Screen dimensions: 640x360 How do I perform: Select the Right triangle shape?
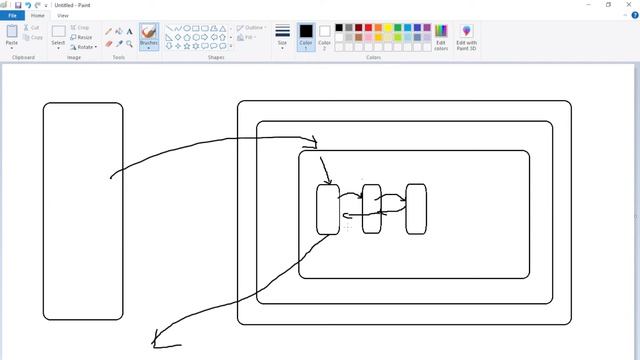click(x=169, y=37)
